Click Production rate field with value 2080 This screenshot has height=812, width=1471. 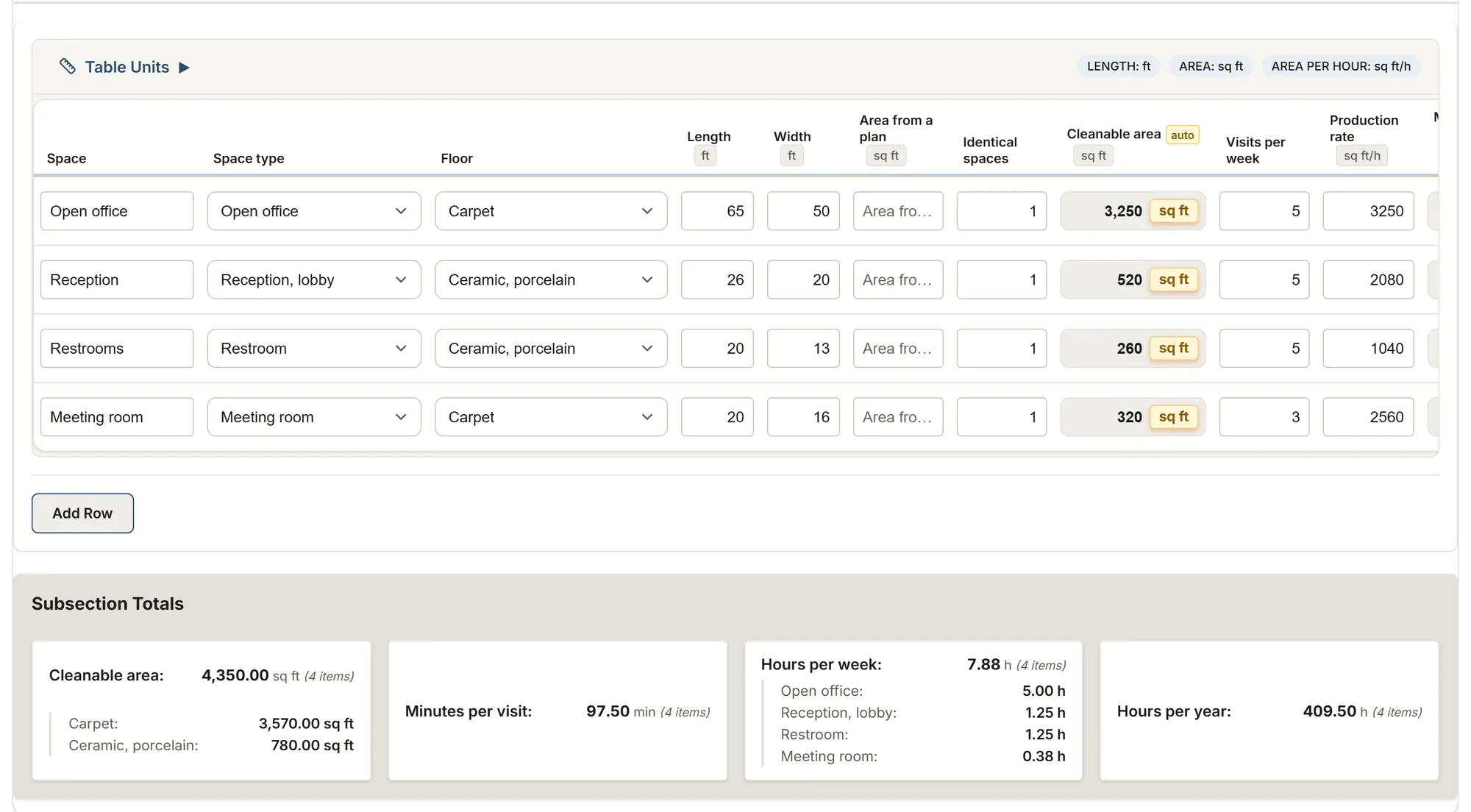1368,279
